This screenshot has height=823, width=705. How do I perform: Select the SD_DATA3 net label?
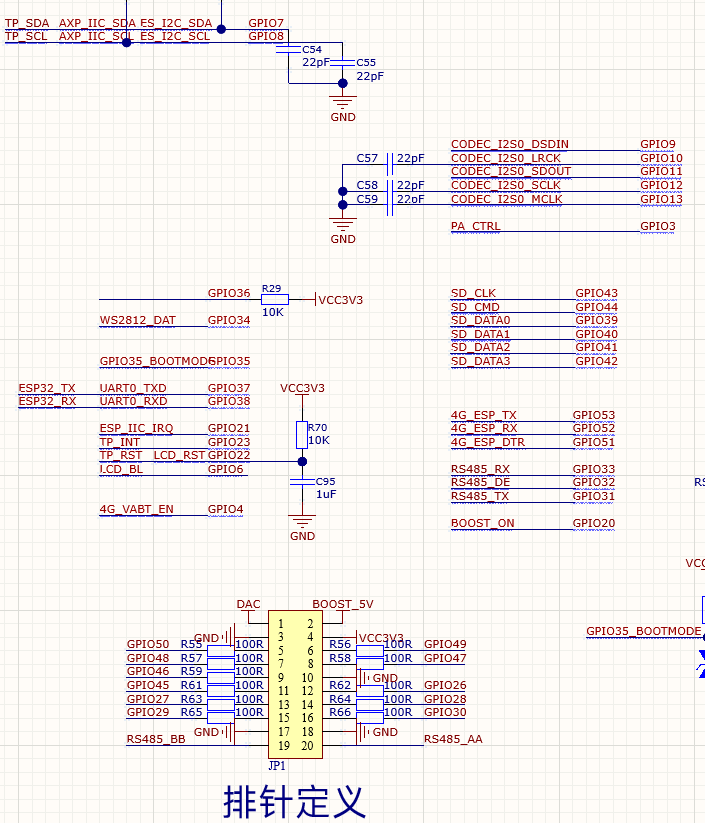(480, 361)
